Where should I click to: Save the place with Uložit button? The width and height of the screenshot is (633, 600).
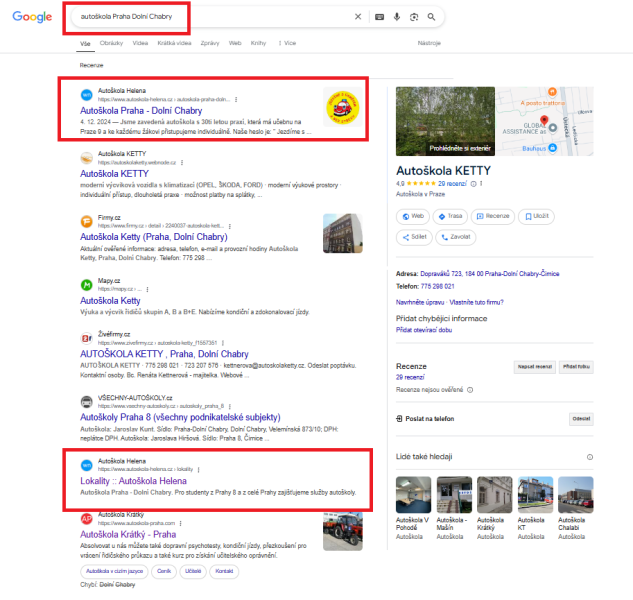(537, 216)
